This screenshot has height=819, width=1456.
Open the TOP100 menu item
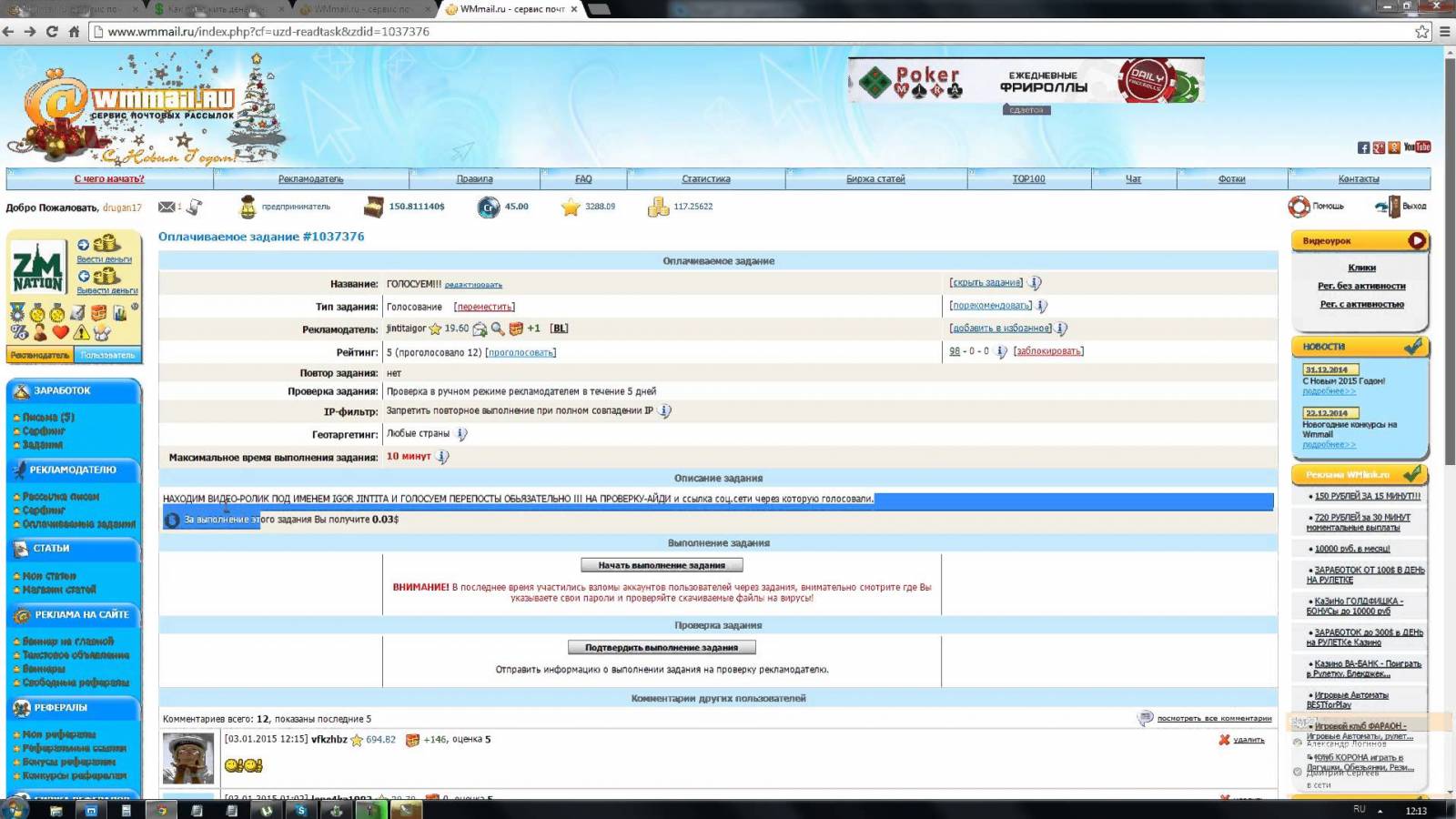pos(1028,179)
